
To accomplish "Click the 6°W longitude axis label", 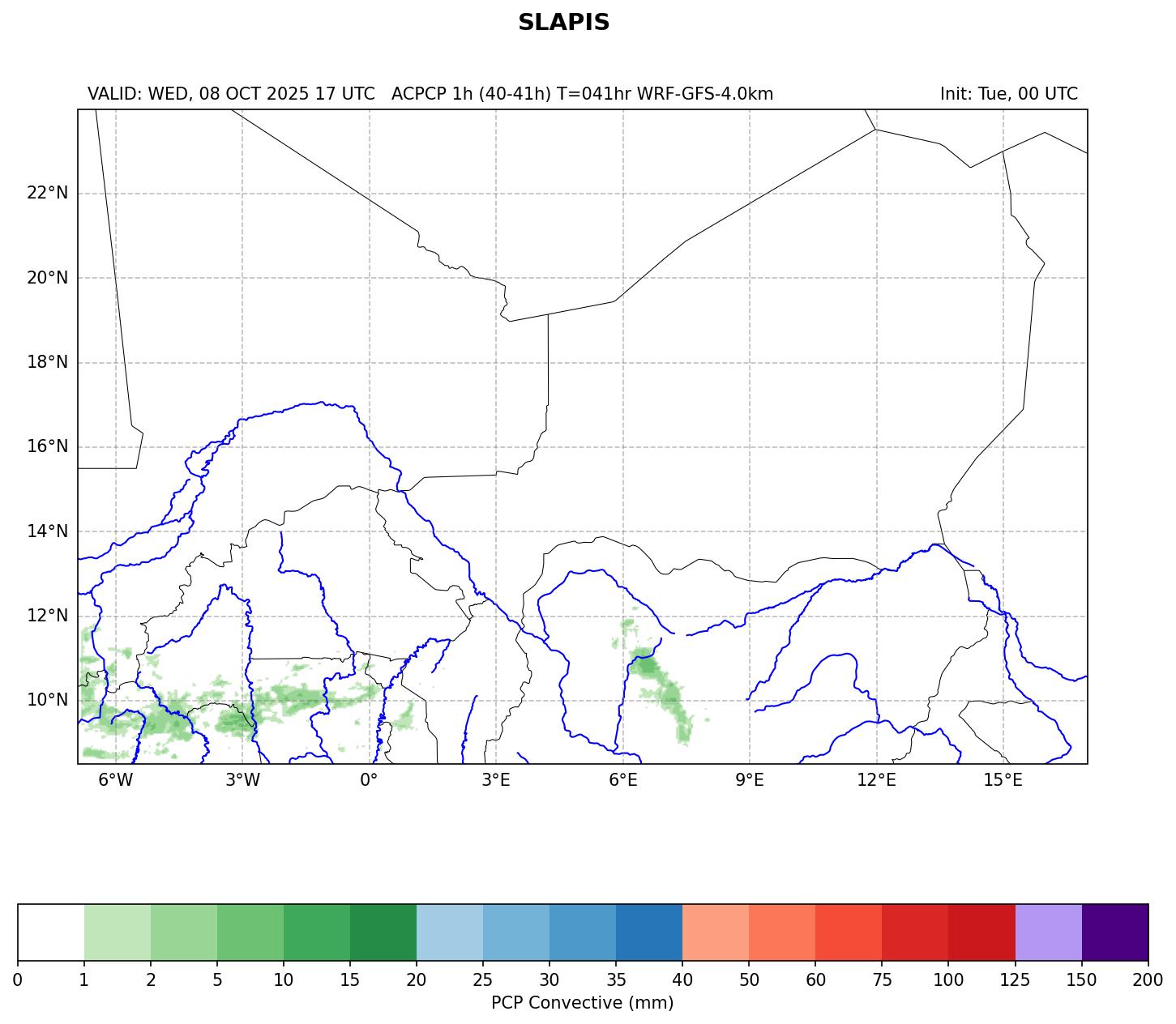I will pyautogui.click(x=115, y=780).
